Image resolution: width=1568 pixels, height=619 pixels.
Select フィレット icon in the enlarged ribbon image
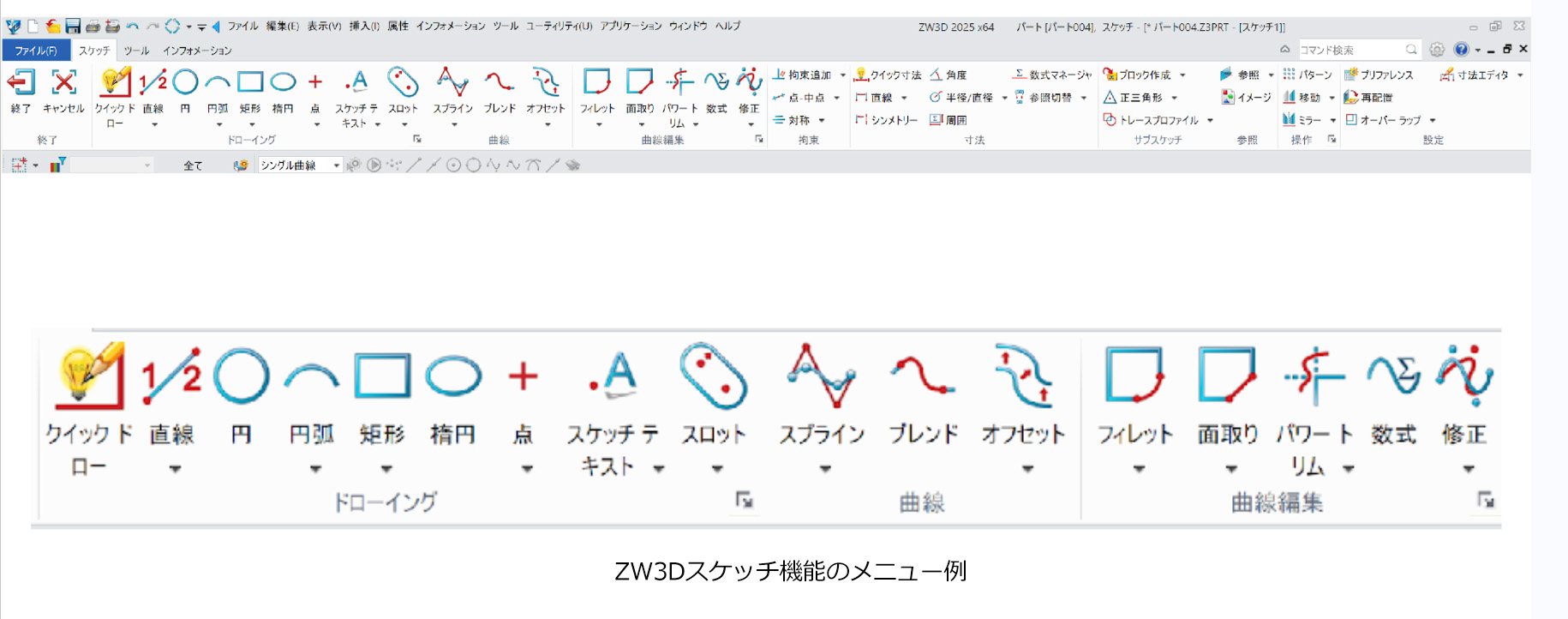tap(1134, 376)
